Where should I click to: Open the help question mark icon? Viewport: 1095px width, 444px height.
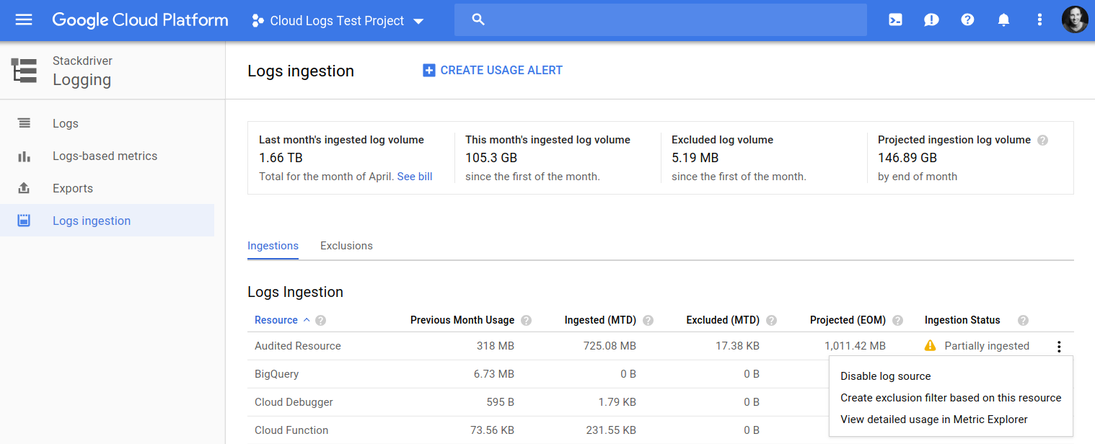967,20
